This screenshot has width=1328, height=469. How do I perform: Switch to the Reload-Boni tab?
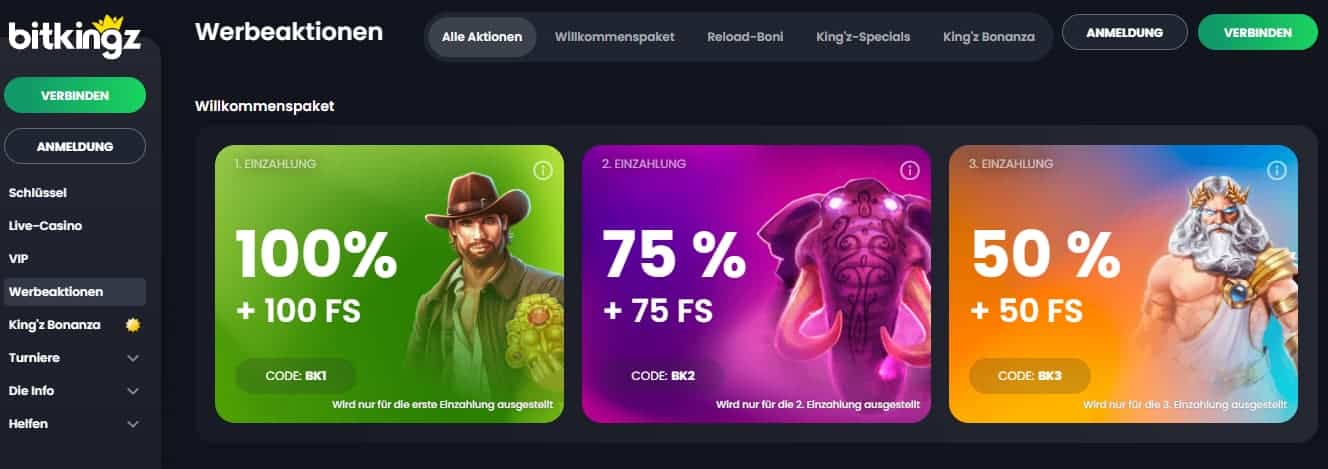tap(745, 37)
